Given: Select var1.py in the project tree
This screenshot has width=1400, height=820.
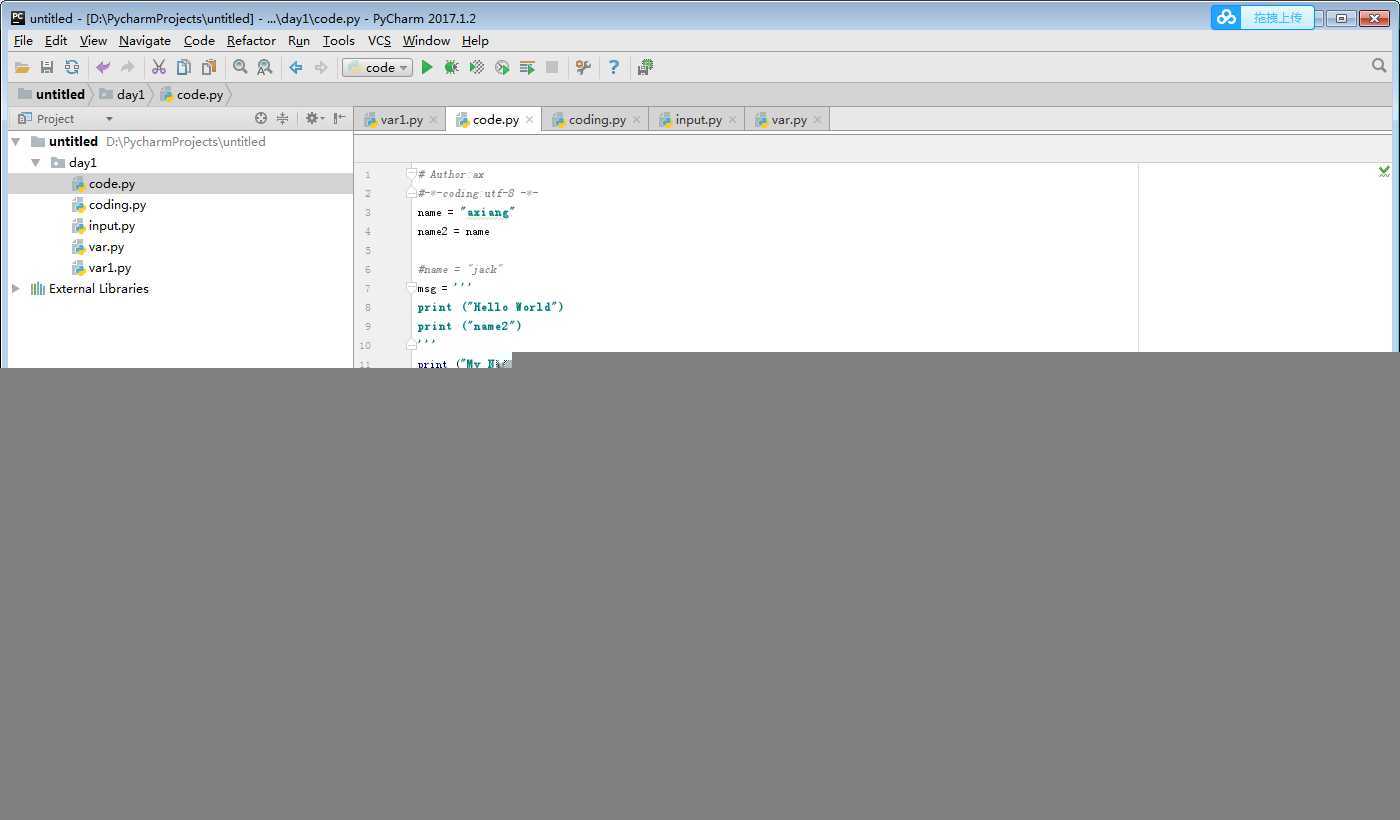Looking at the screenshot, I should coord(109,267).
